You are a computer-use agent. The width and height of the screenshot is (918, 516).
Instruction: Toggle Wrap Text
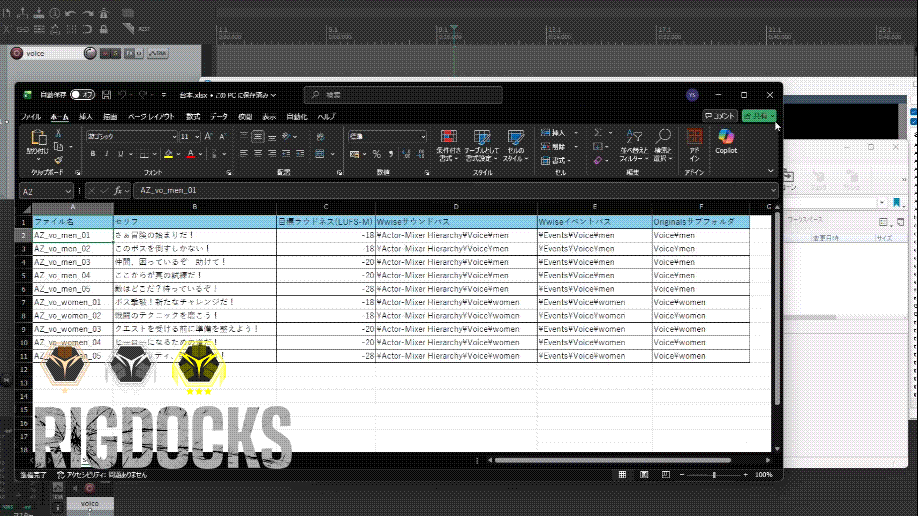(320, 136)
